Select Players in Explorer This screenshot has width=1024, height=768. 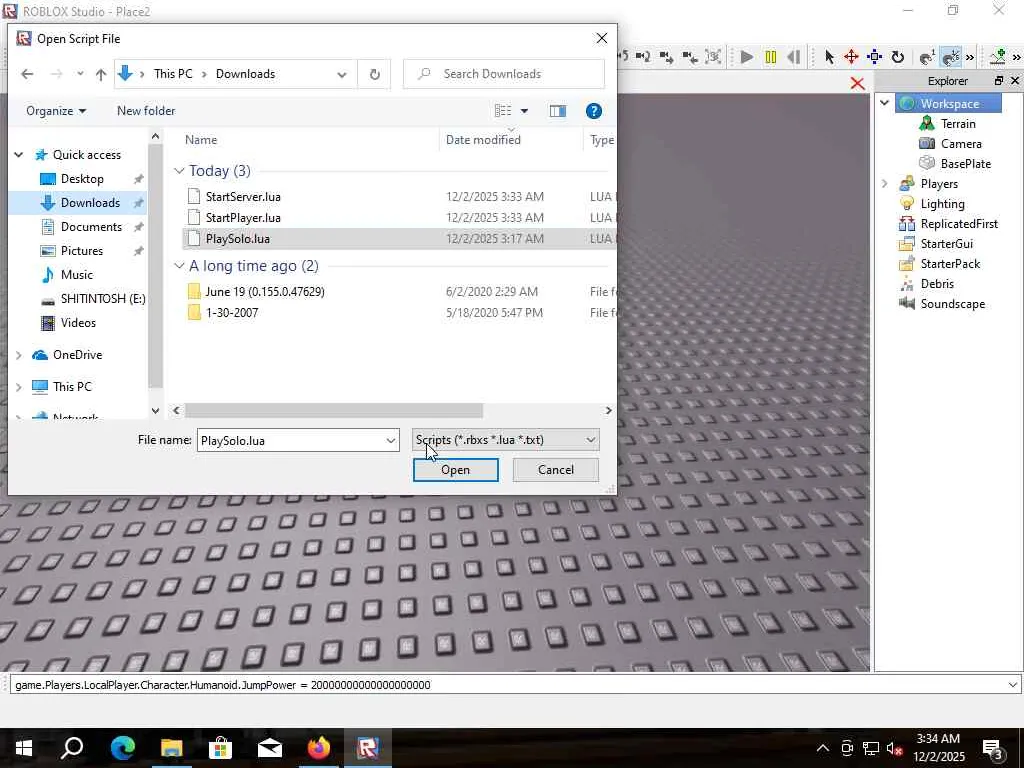(x=938, y=184)
